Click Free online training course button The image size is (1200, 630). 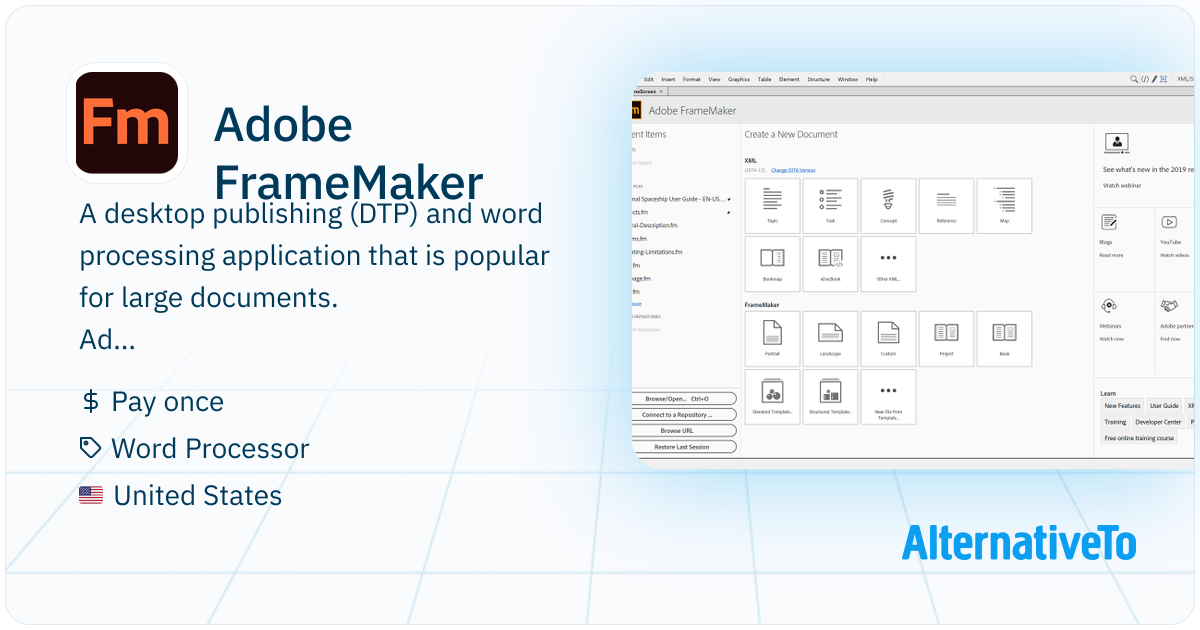1139,438
